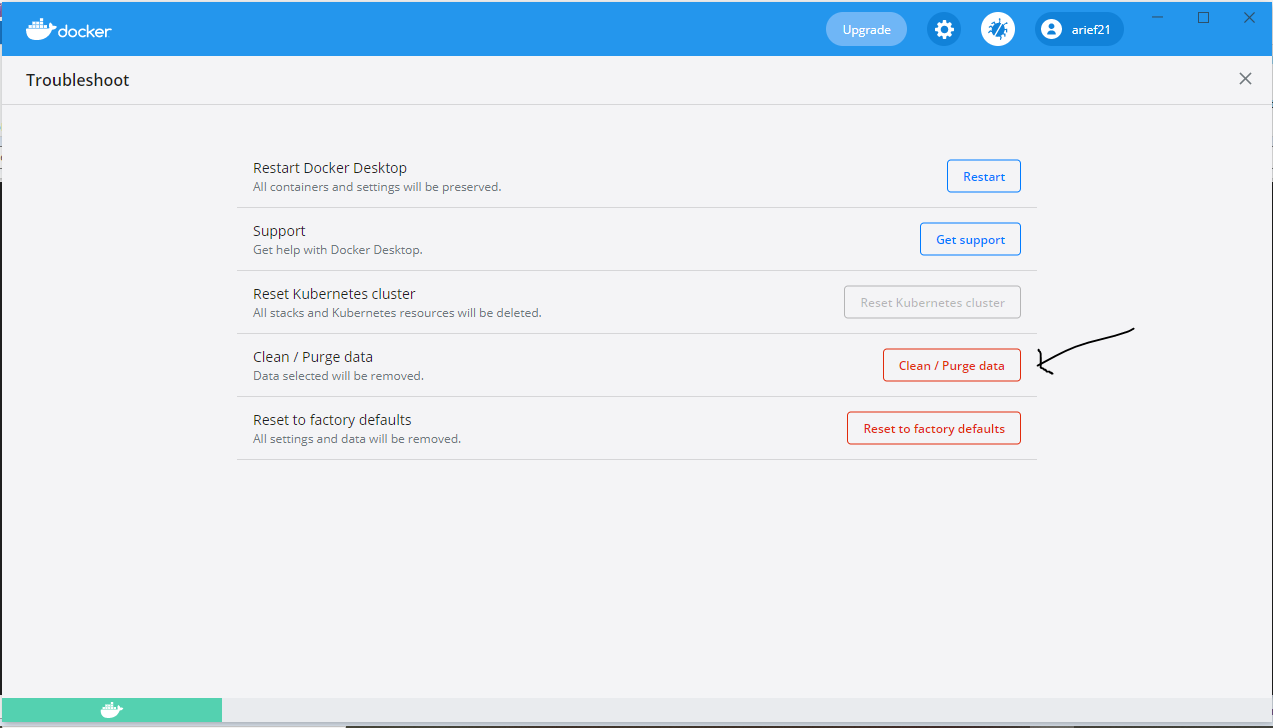Image resolution: width=1273 pixels, height=728 pixels.
Task: Open the arief21 account menu
Action: (1079, 29)
